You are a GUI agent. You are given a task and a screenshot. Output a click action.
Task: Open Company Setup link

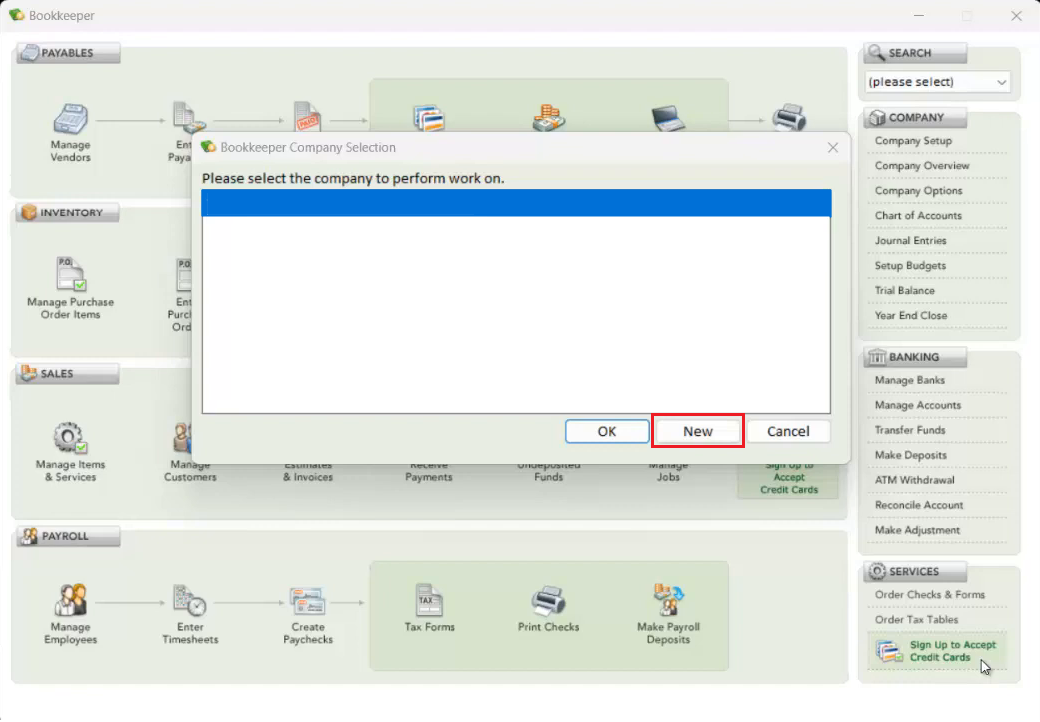click(x=913, y=141)
